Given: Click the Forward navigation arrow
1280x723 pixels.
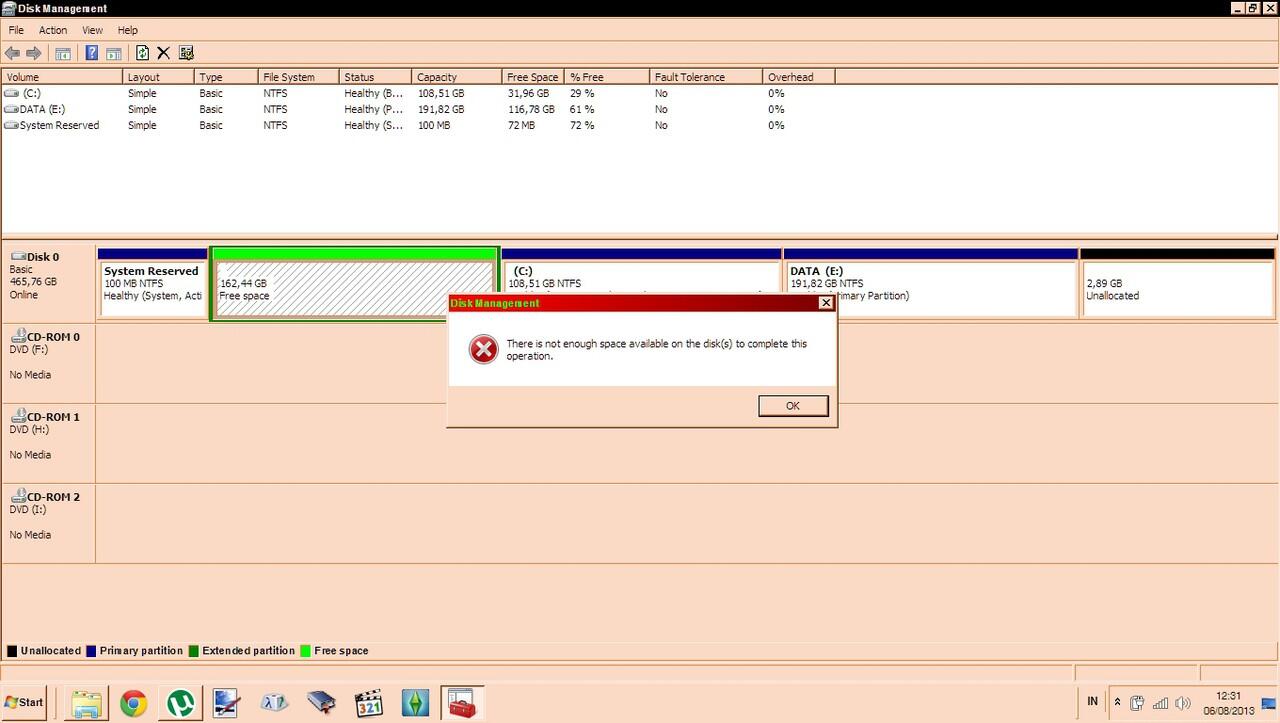Looking at the screenshot, I should point(33,52).
